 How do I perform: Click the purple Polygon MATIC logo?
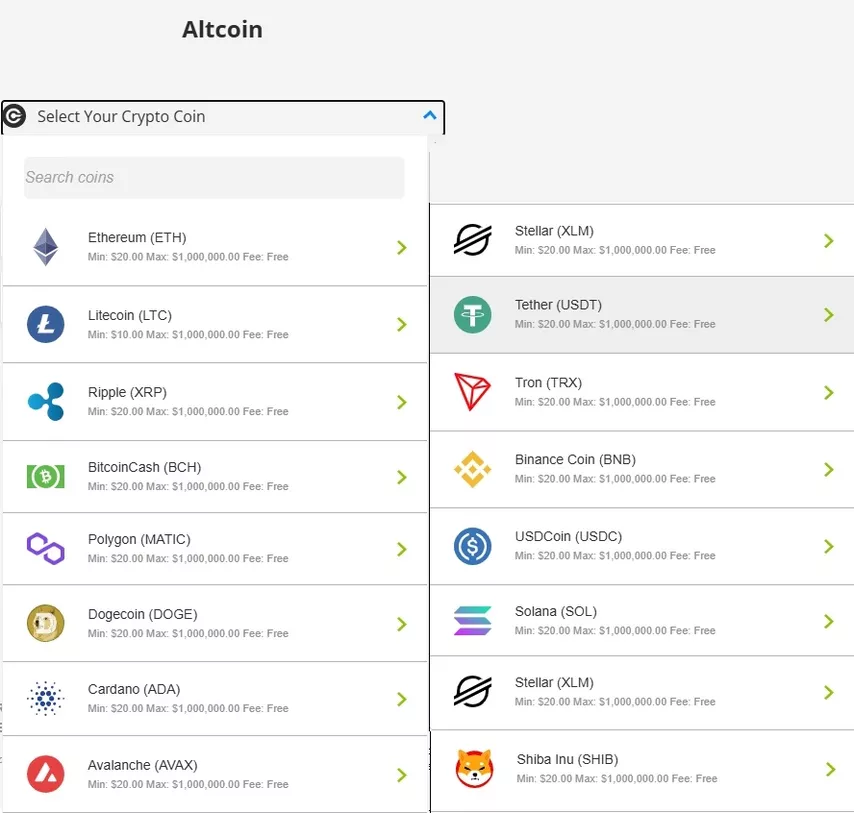pos(46,548)
